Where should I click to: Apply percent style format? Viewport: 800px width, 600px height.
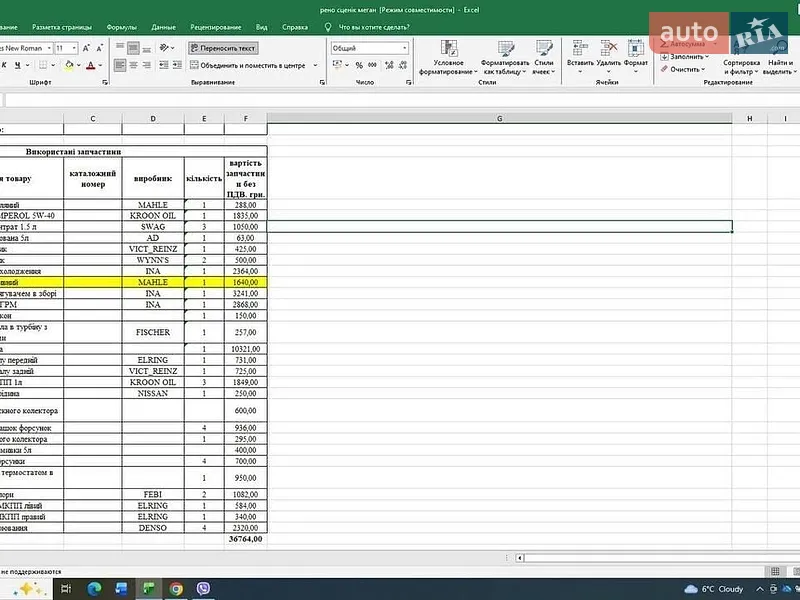point(359,65)
